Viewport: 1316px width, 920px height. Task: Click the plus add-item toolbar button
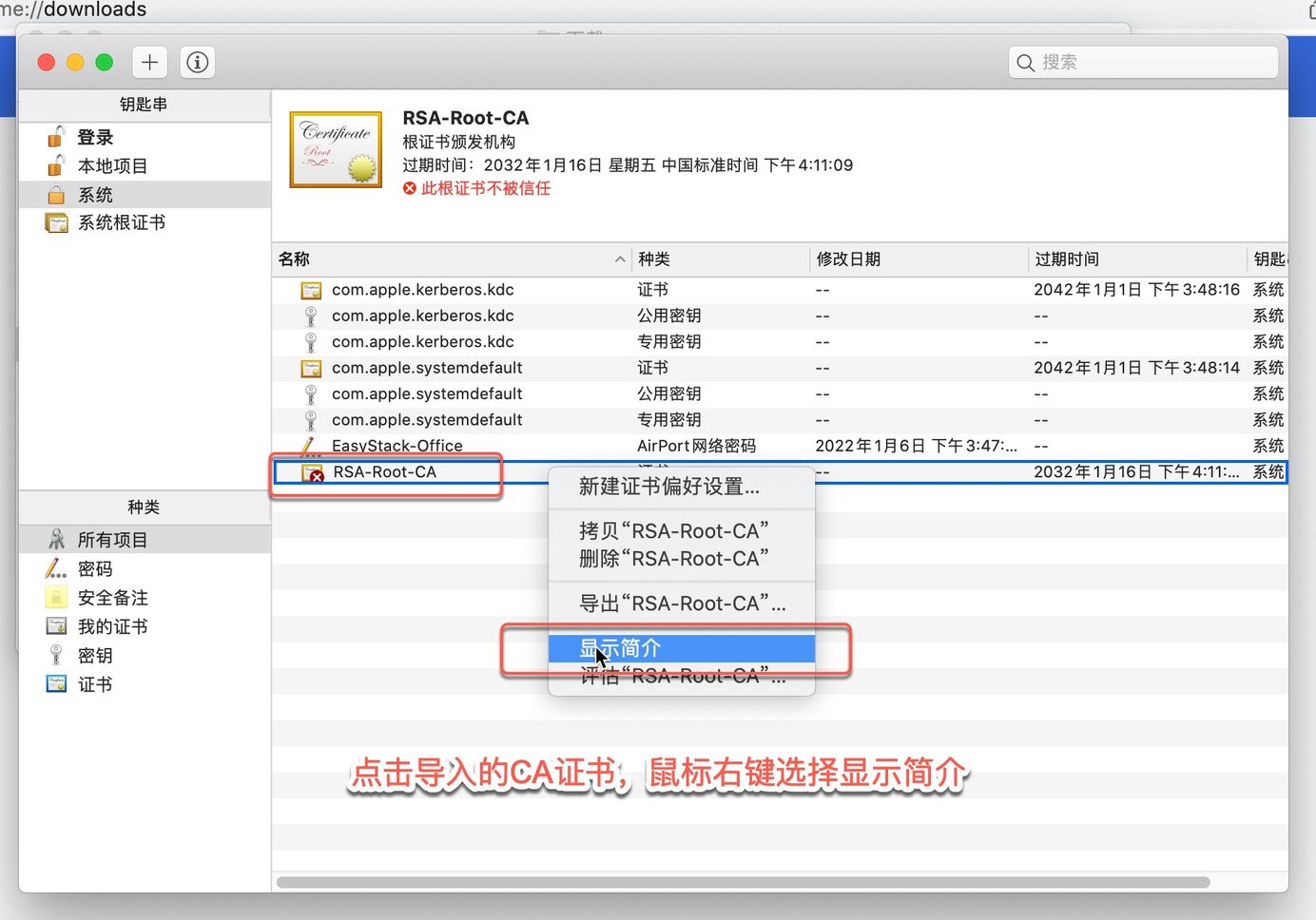(149, 63)
